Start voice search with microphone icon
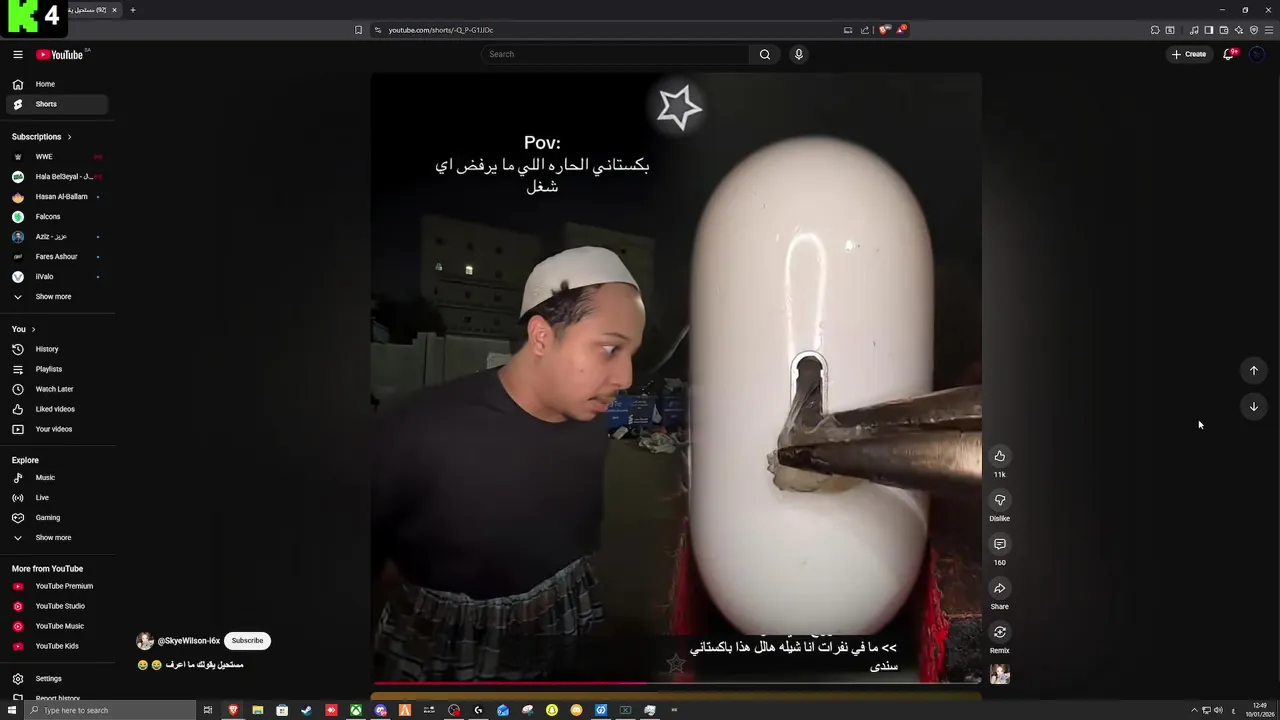This screenshot has height=720, width=1280. tap(799, 54)
